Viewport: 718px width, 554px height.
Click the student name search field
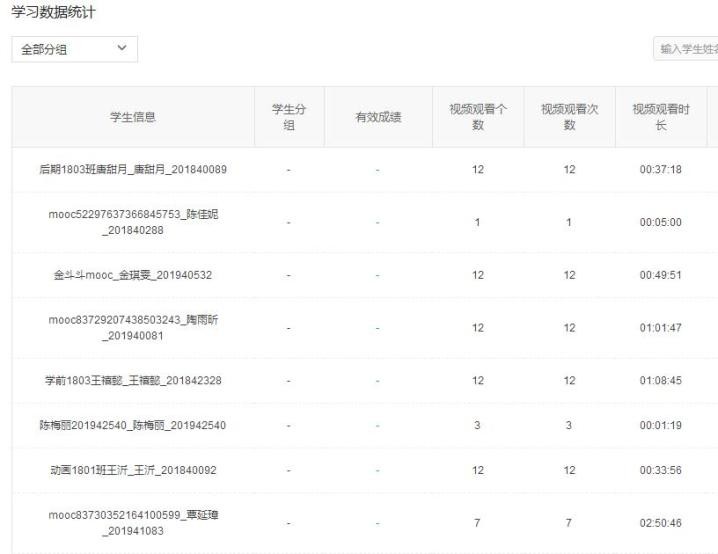686,50
